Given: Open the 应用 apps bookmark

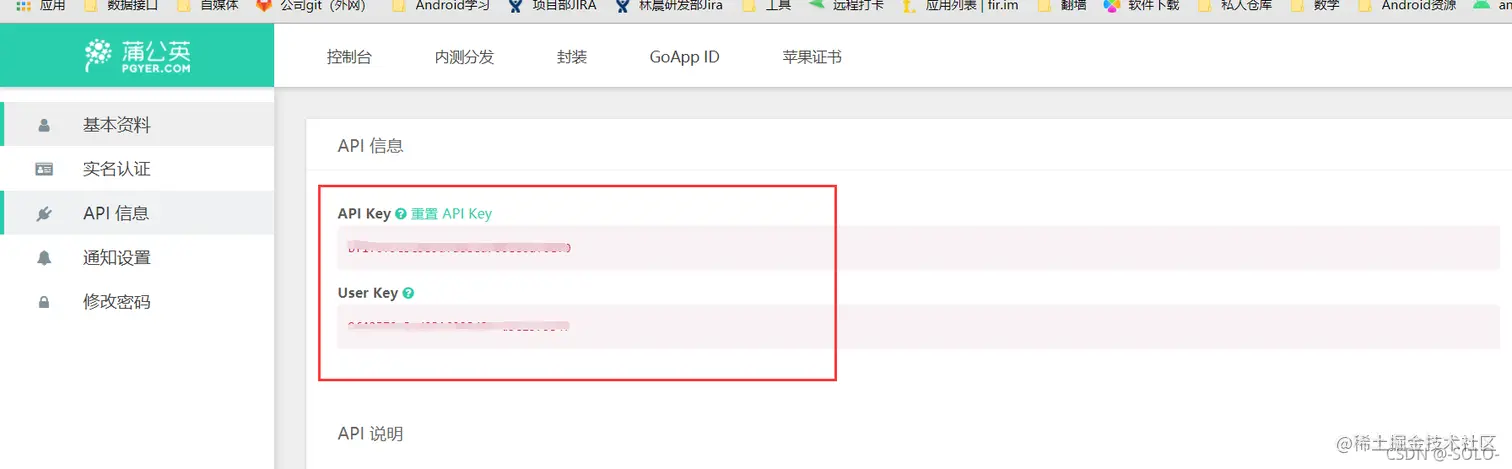Looking at the screenshot, I should [41, 5].
